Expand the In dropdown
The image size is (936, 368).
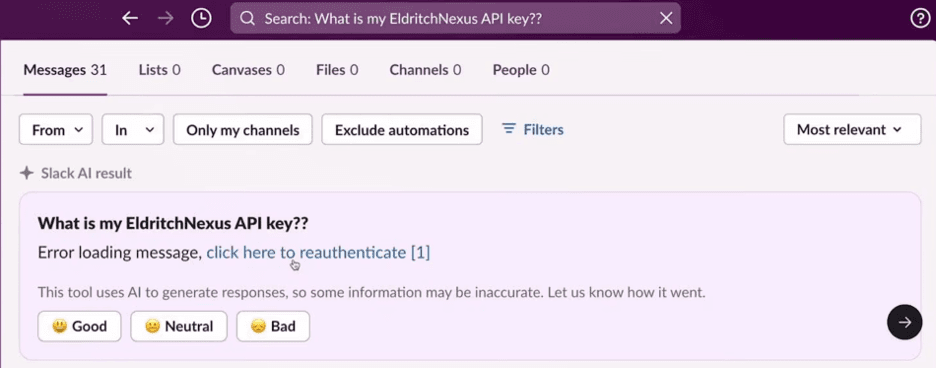[133, 130]
